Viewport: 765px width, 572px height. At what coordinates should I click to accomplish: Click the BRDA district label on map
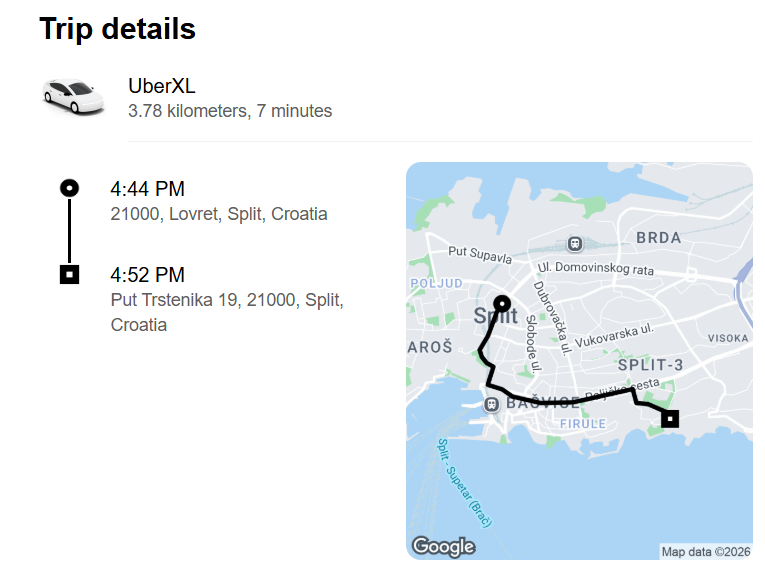click(x=658, y=238)
